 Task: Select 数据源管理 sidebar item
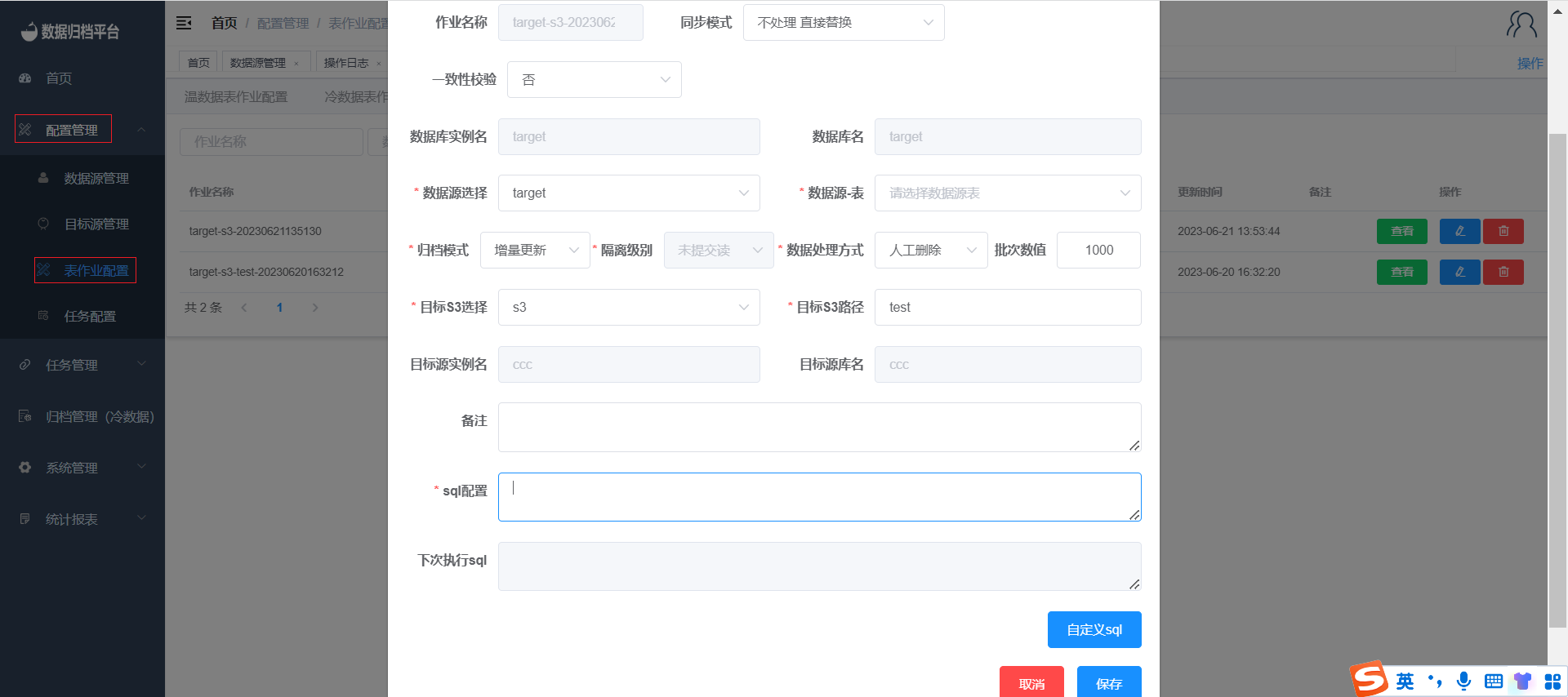point(96,178)
